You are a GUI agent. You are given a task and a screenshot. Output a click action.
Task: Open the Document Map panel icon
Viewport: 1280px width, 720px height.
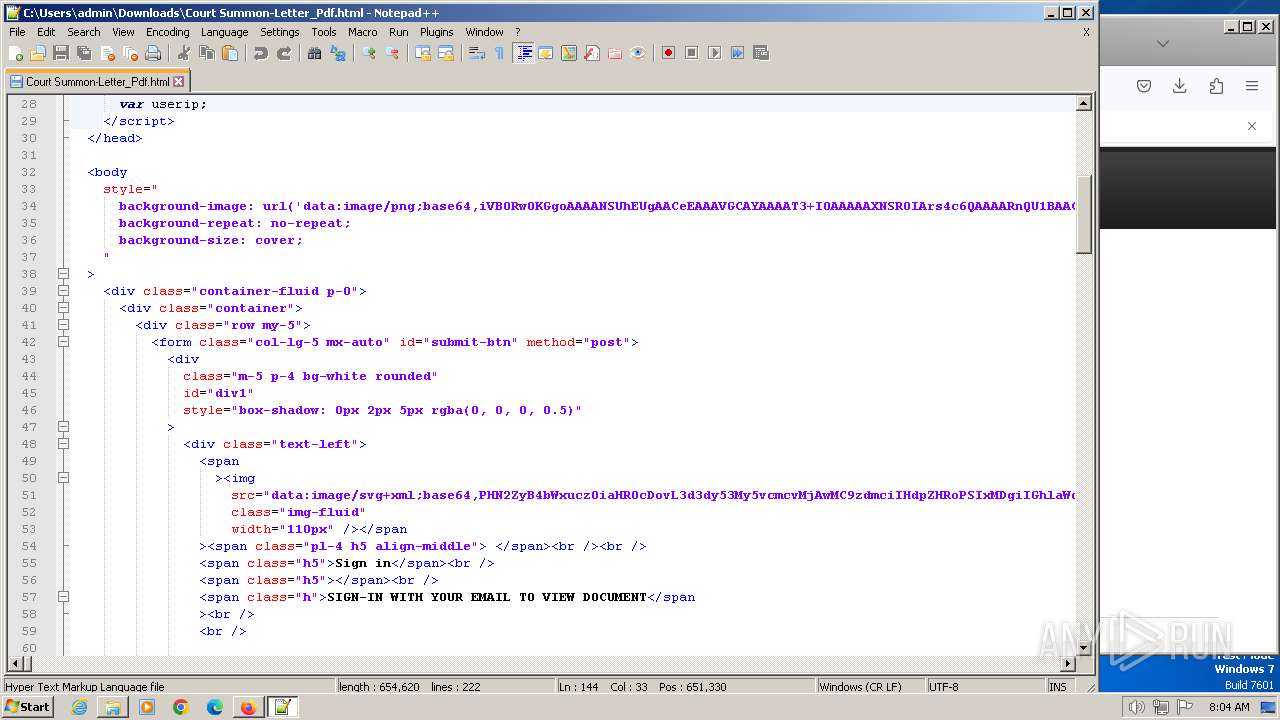pos(569,53)
